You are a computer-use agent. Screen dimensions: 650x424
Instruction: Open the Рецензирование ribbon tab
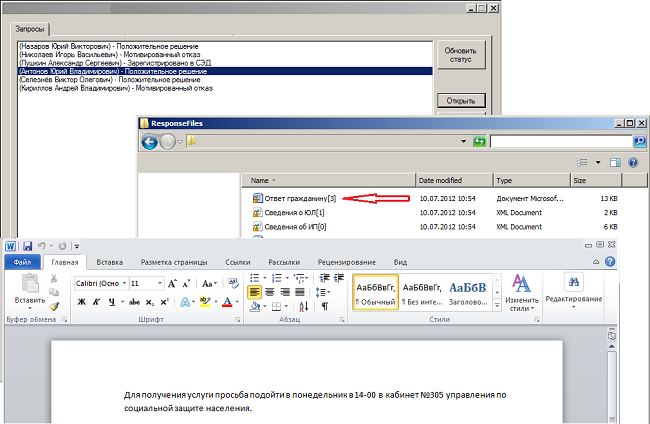pos(347,262)
